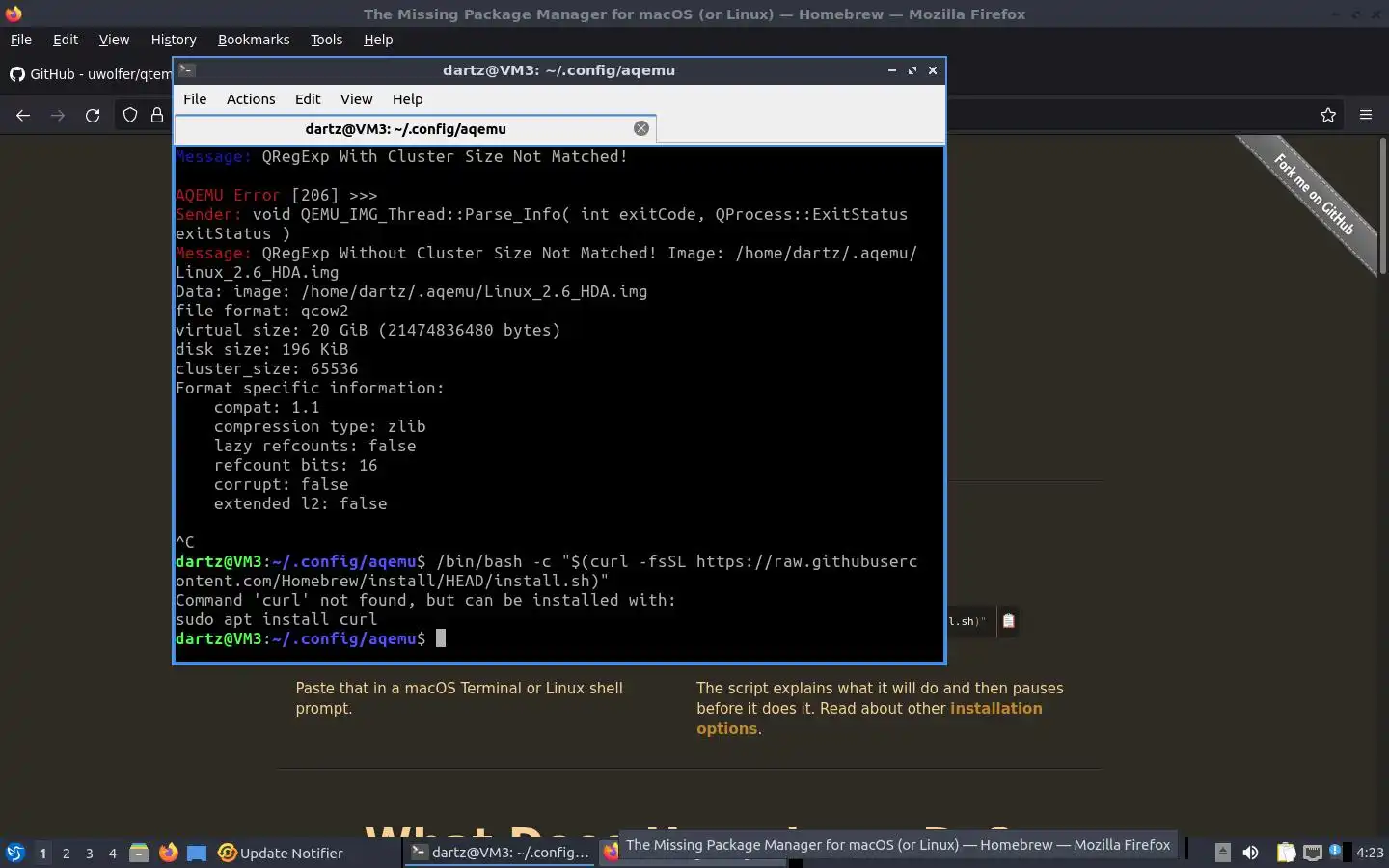The image size is (1389, 868).
Task: Click the 'cluster_size: 65536' terminal line
Action: (266, 368)
